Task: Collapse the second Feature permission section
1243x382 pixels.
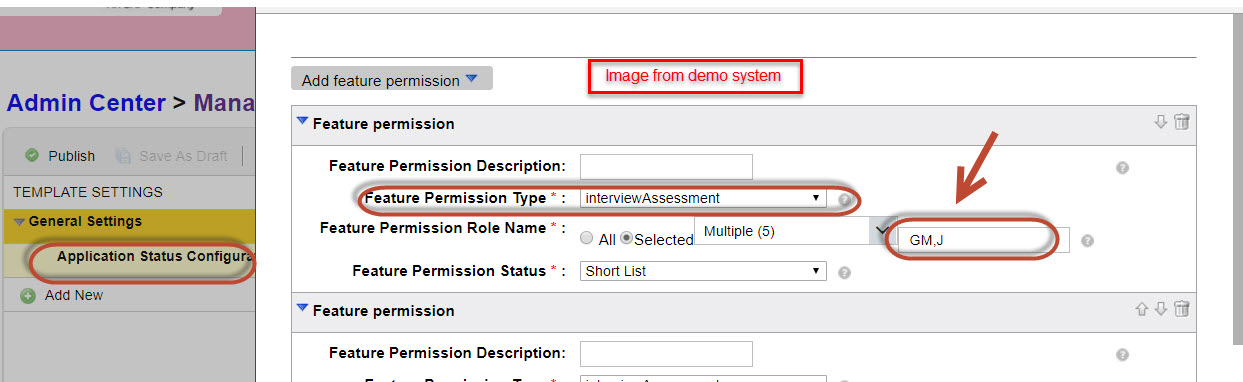Action: [302, 309]
